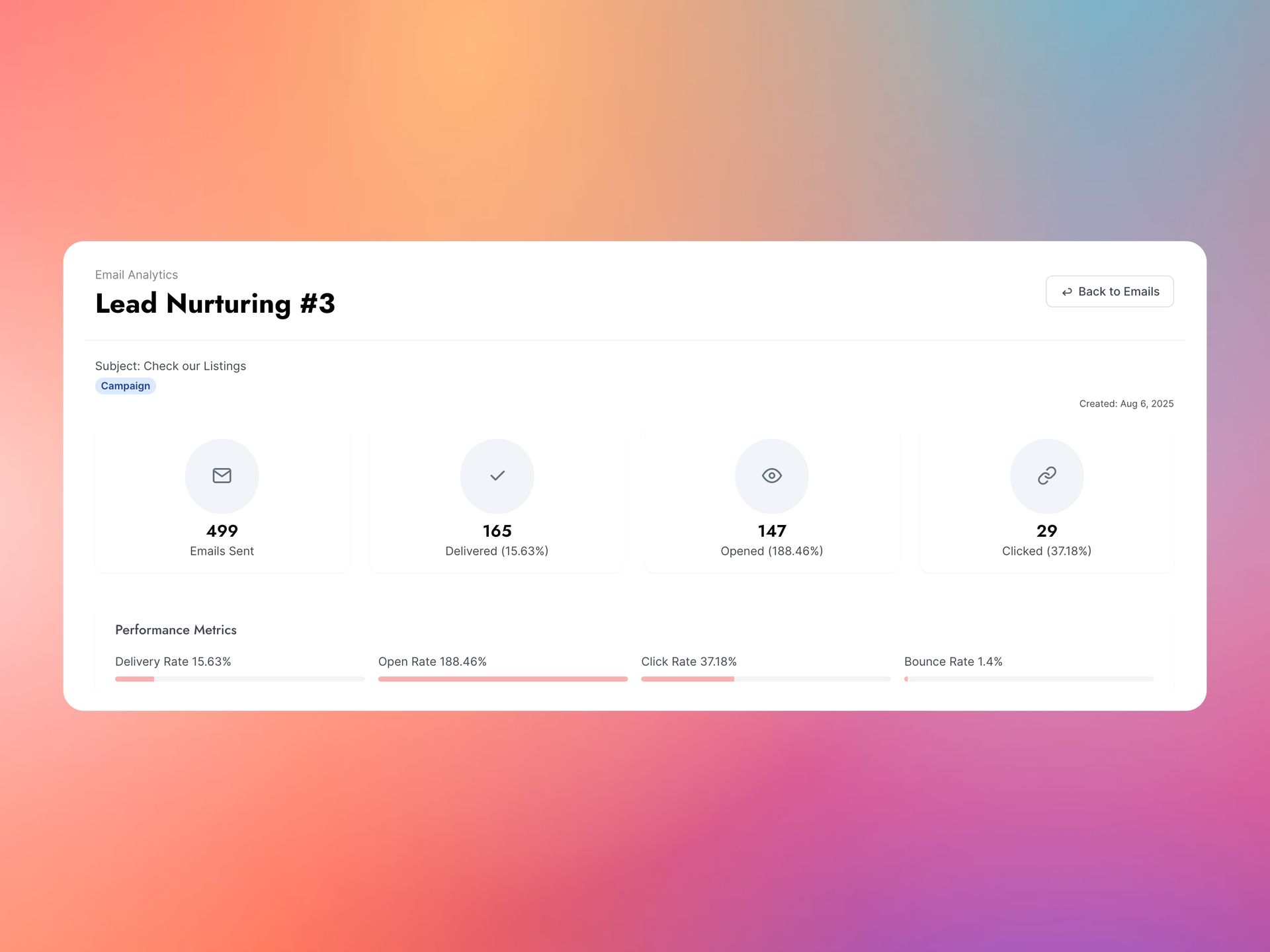The height and width of the screenshot is (952, 1270).
Task: Click the Subject: Check our Listings line
Action: click(171, 366)
